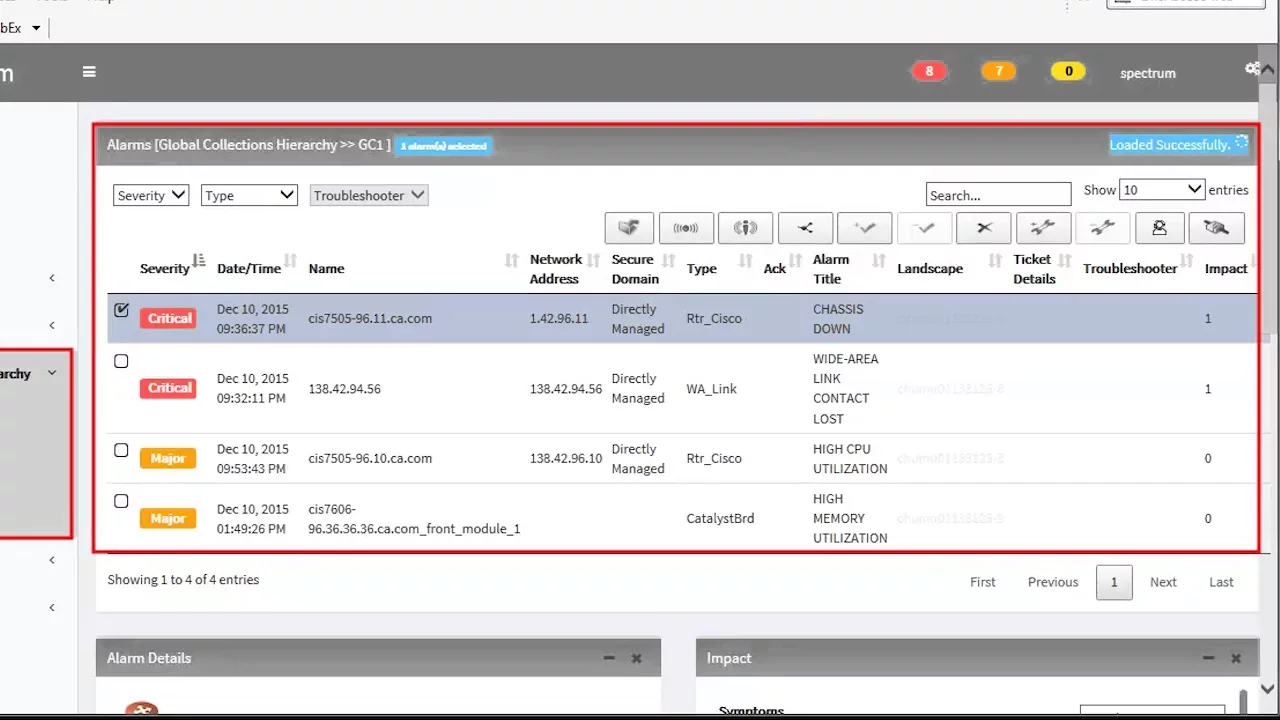
Task: Check the cis7505-96.10.ca.com alarm checkbox
Action: (121, 451)
